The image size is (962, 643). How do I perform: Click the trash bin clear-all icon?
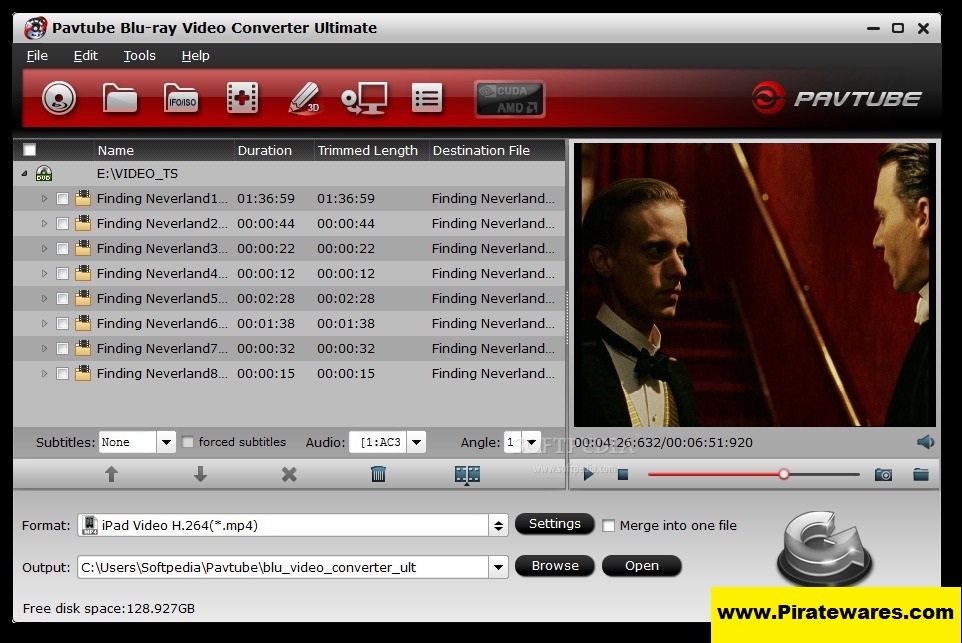(x=378, y=474)
